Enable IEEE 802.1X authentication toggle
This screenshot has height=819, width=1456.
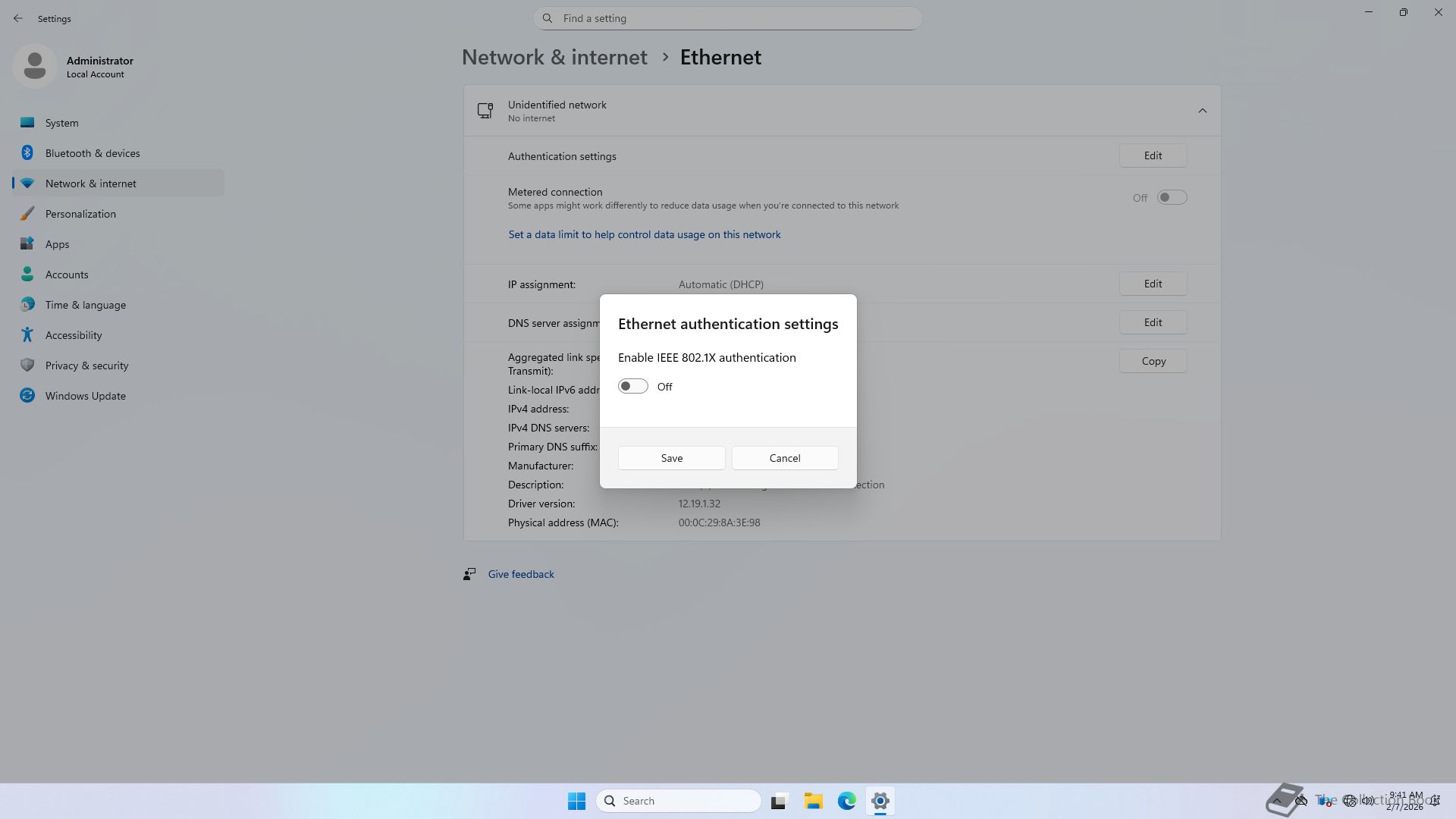tap(632, 387)
